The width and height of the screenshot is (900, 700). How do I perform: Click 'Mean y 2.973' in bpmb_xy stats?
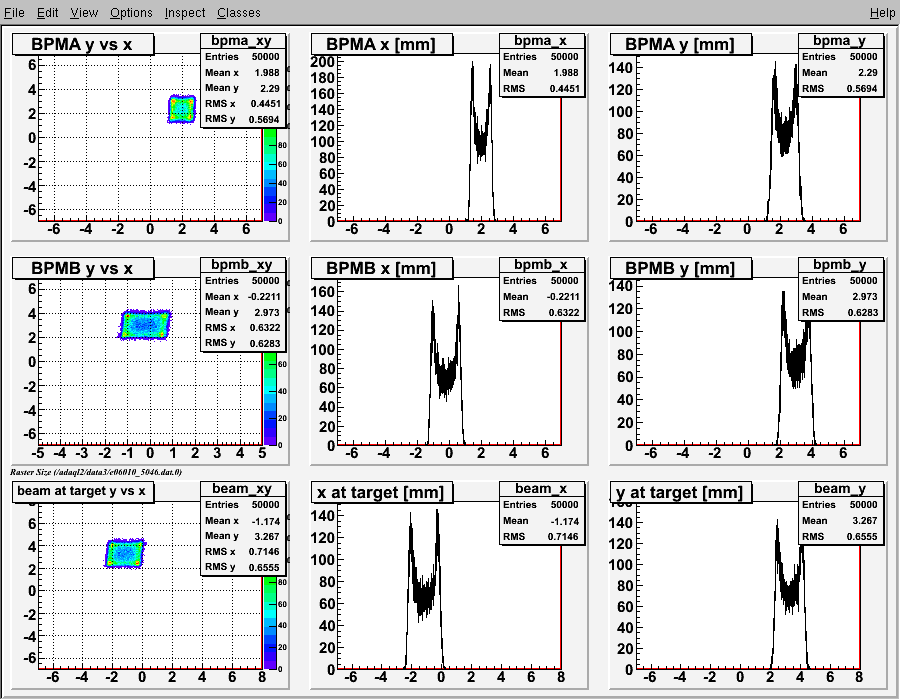[x=243, y=312]
